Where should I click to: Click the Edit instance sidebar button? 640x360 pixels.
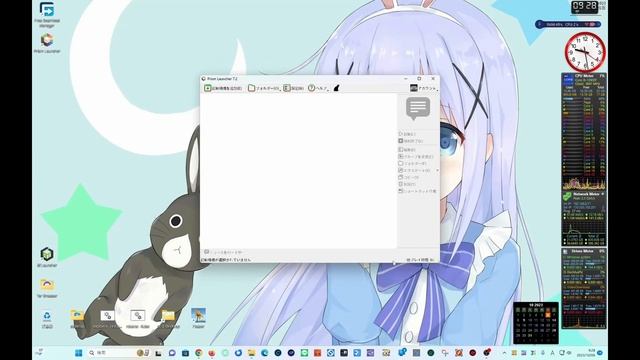click(407, 150)
